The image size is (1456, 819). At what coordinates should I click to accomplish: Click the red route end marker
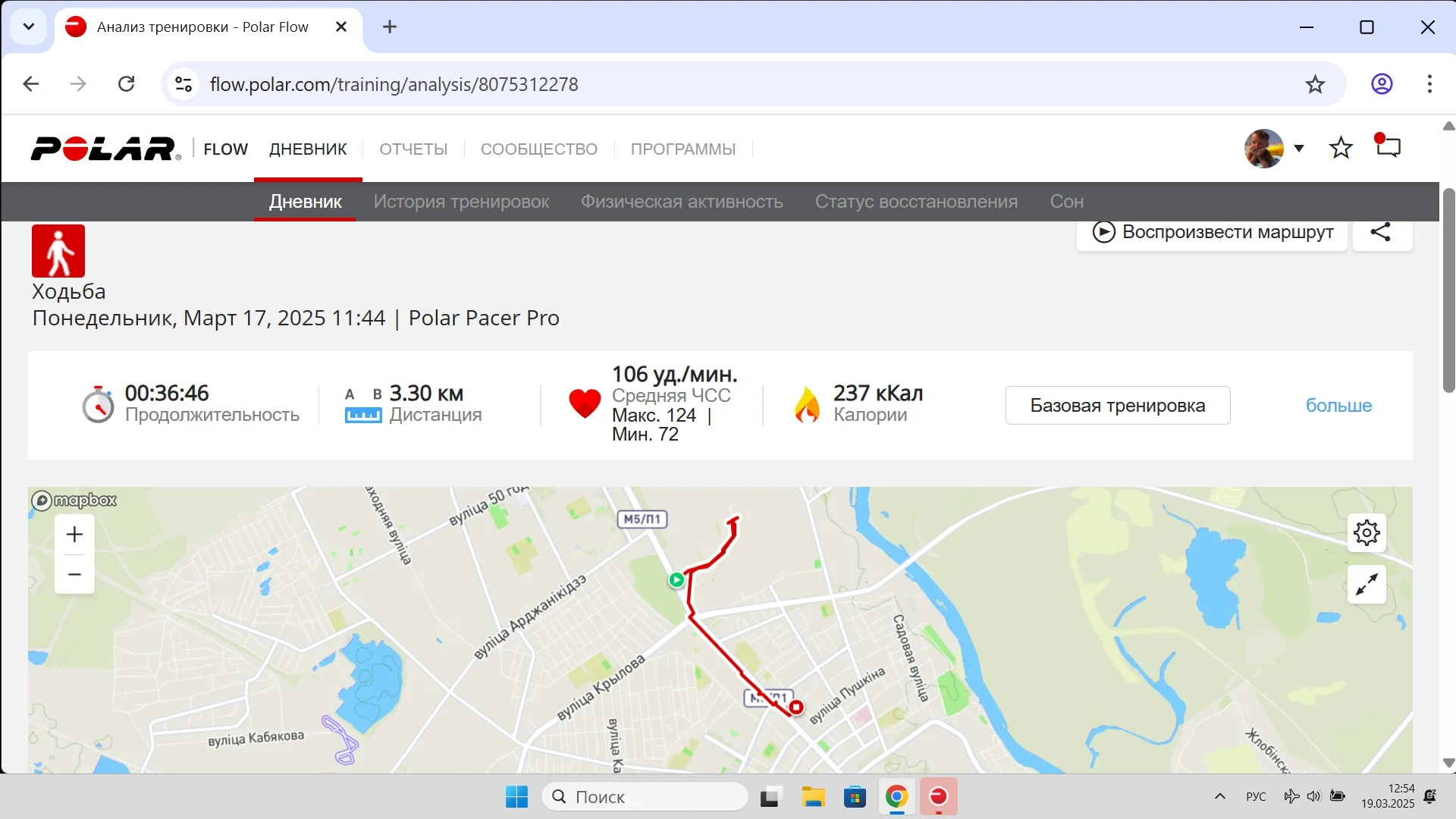coord(795,708)
